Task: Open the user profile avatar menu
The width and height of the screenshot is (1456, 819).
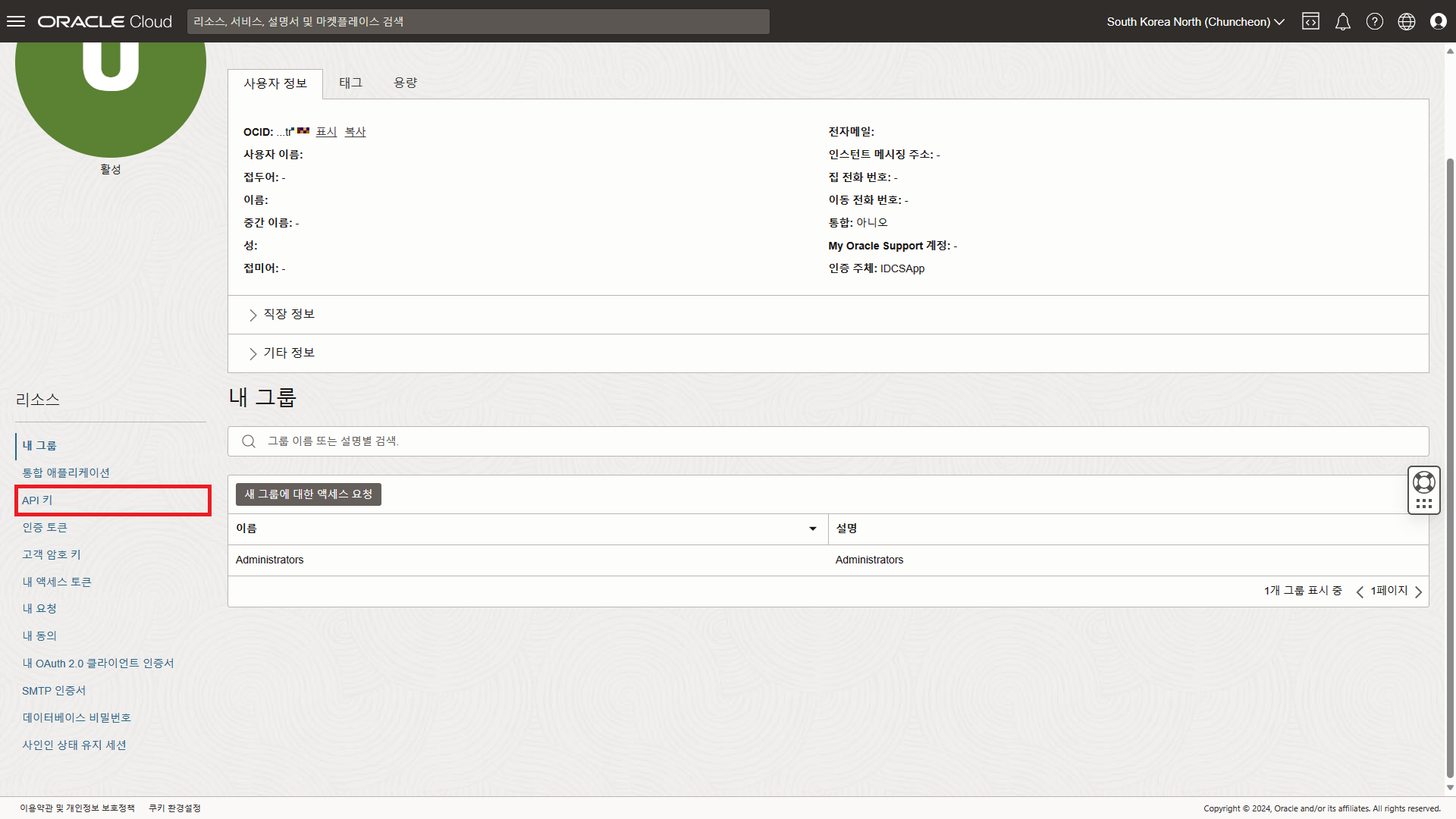Action: (x=1438, y=21)
